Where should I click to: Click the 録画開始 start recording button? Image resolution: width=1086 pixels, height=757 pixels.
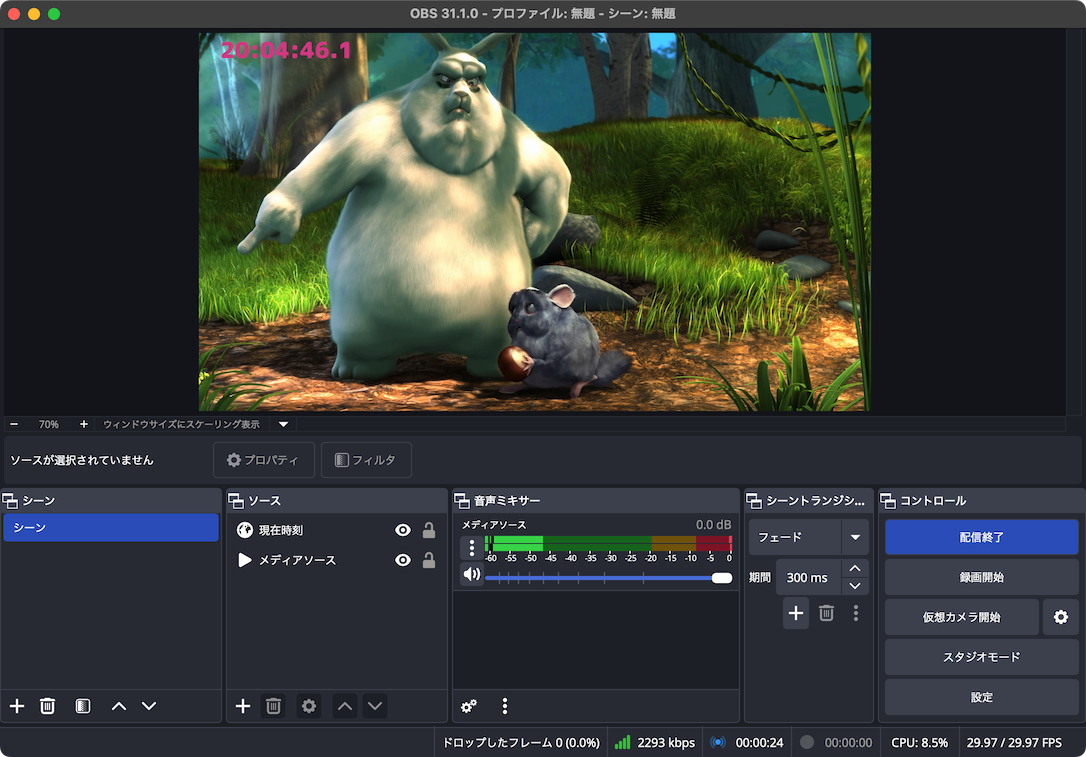(x=981, y=577)
